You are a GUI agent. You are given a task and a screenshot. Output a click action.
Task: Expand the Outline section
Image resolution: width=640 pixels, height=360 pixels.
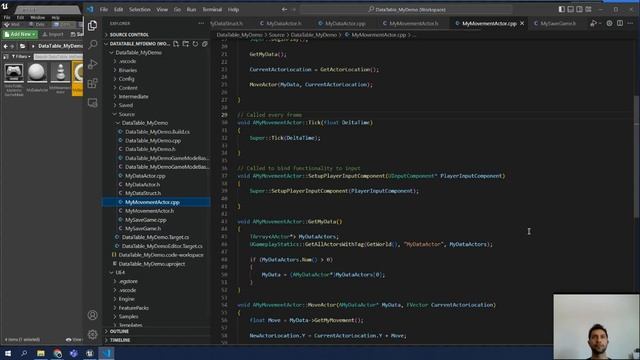click(157, 331)
